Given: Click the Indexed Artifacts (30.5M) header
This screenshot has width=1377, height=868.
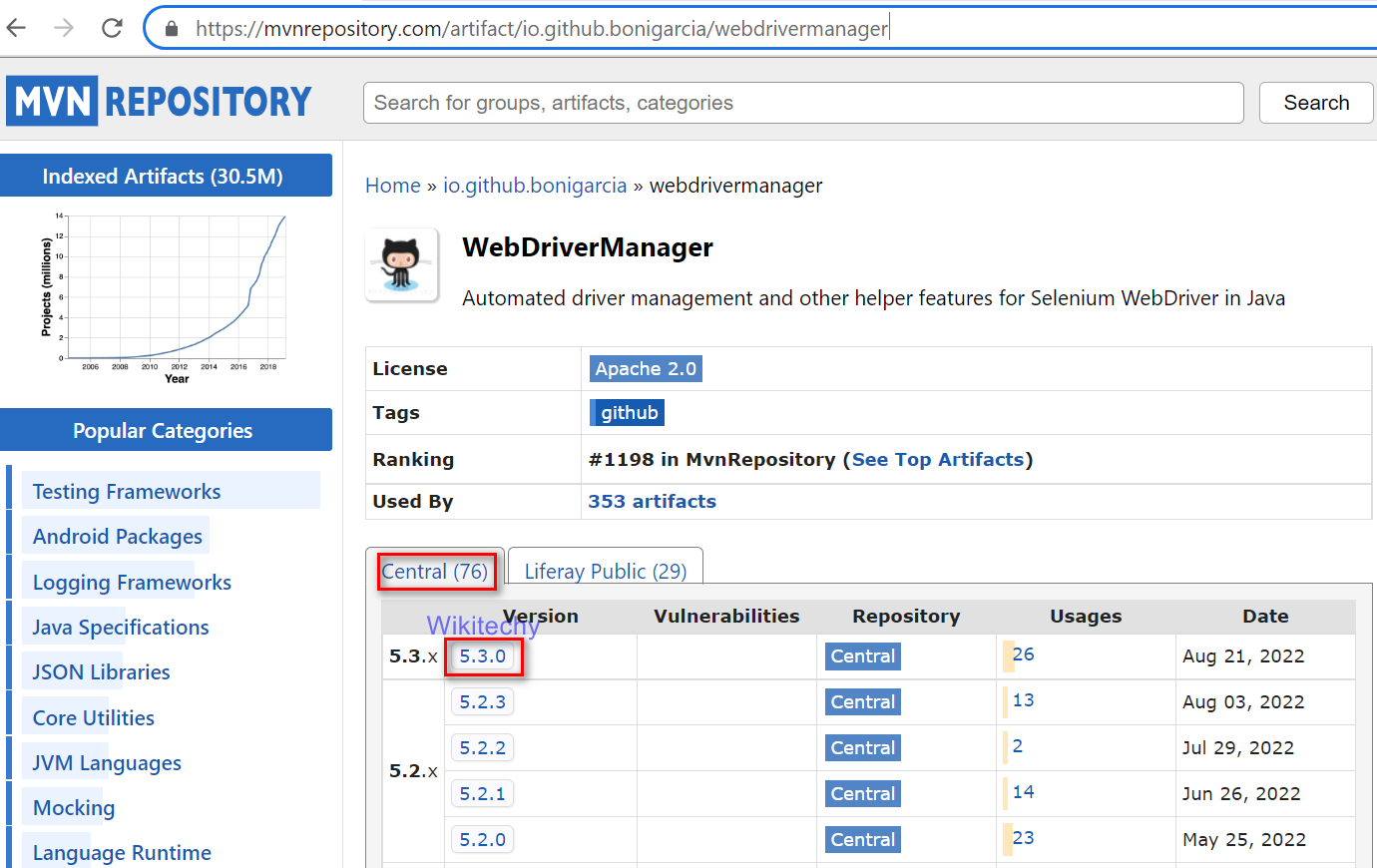Looking at the screenshot, I should pos(166,176).
